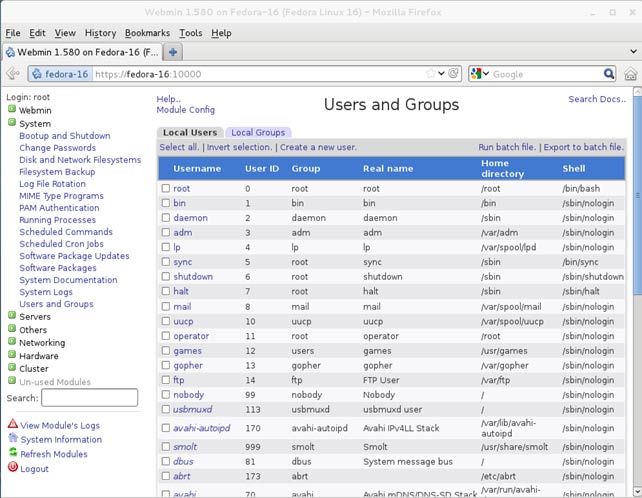Click the Invert selection link
Image resolution: width=642 pixels, height=498 pixels.
coord(239,147)
